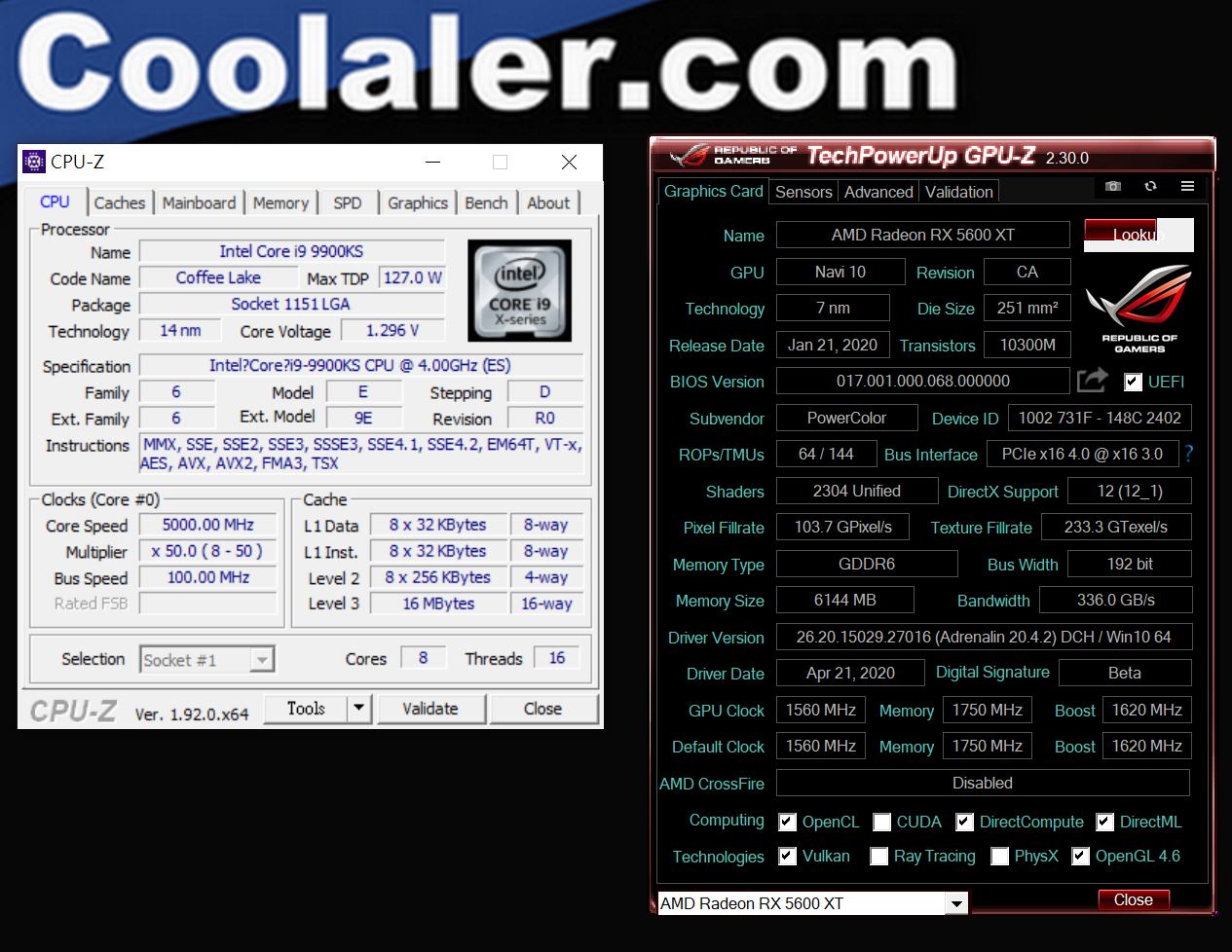Click the Lookup button in GPU-Z

1139,235
